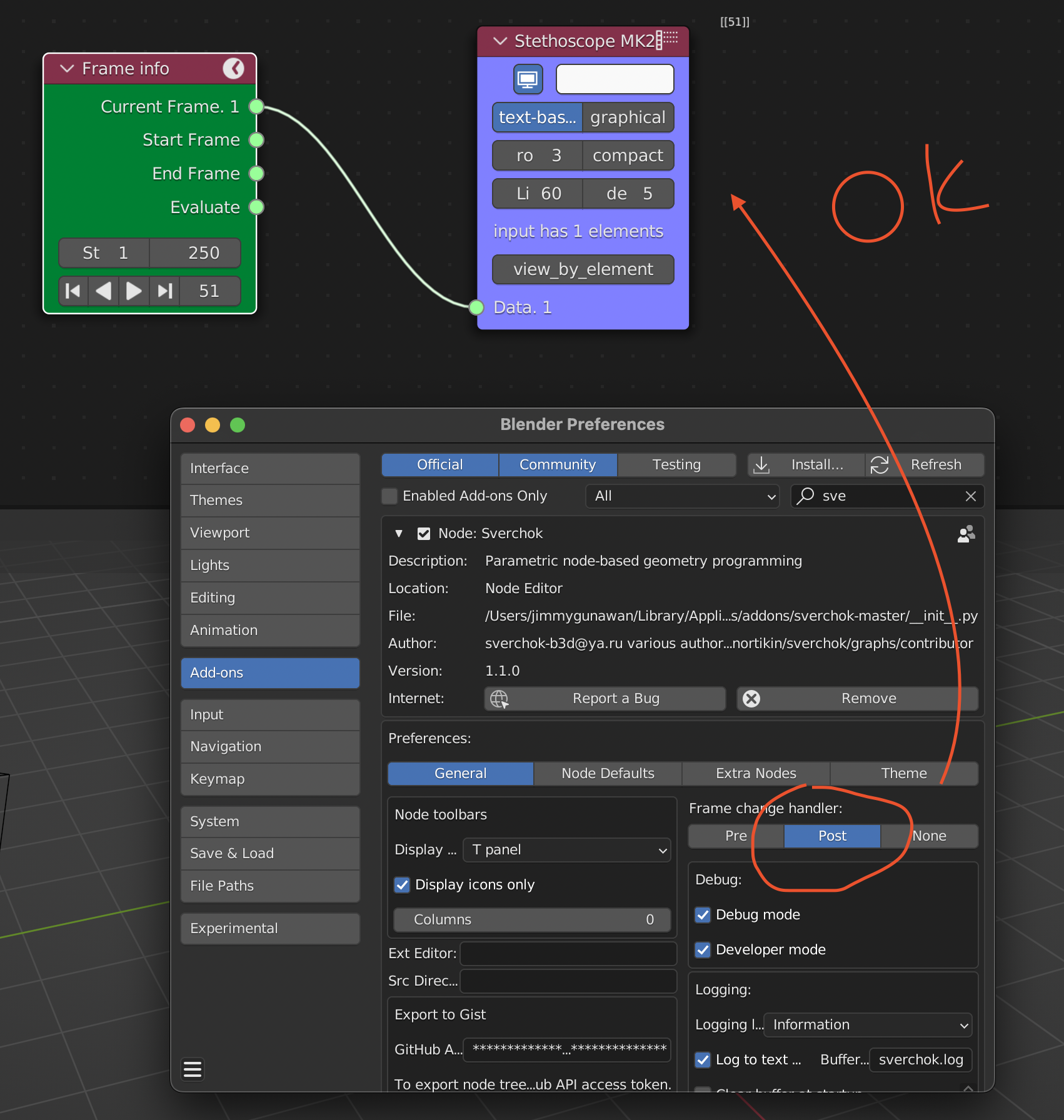Jump to first frame in Frame info
Viewport: 1064px width, 1120px height.
point(73,291)
